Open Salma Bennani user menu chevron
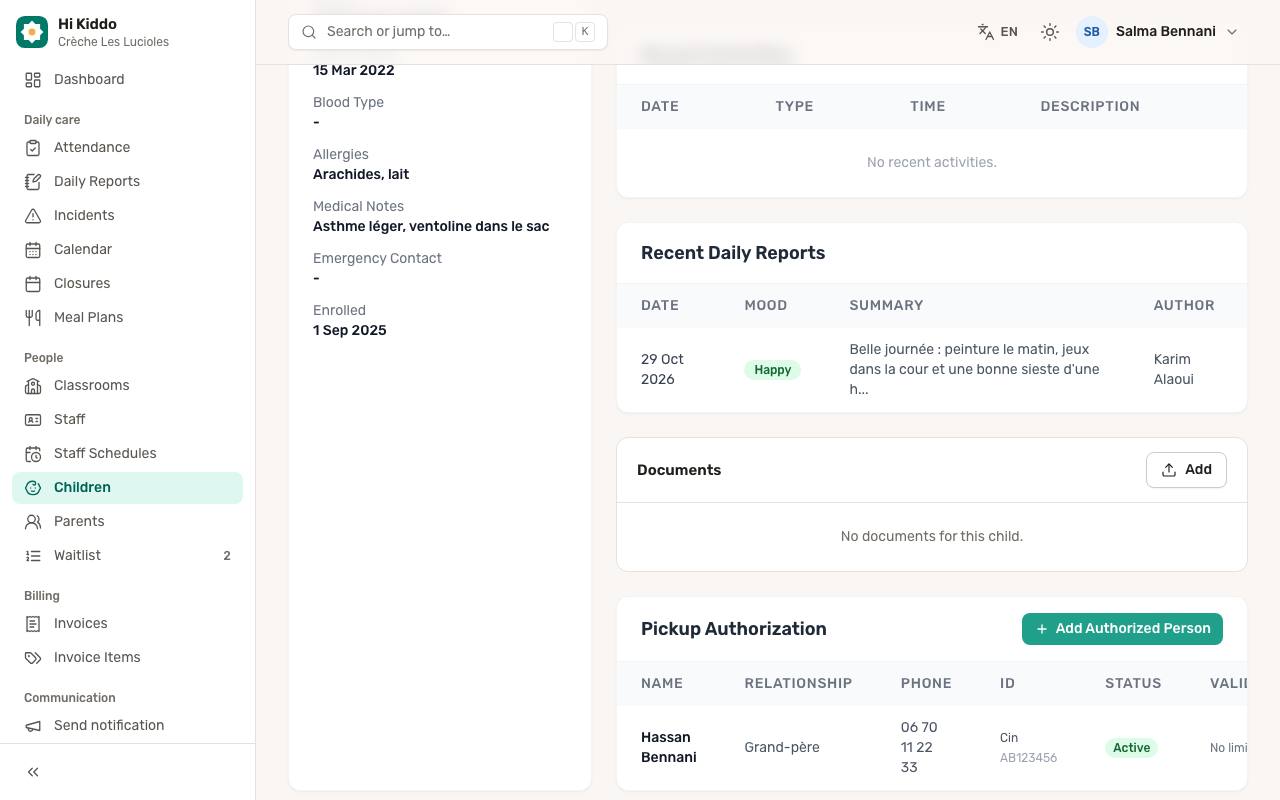 [1232, 32]
